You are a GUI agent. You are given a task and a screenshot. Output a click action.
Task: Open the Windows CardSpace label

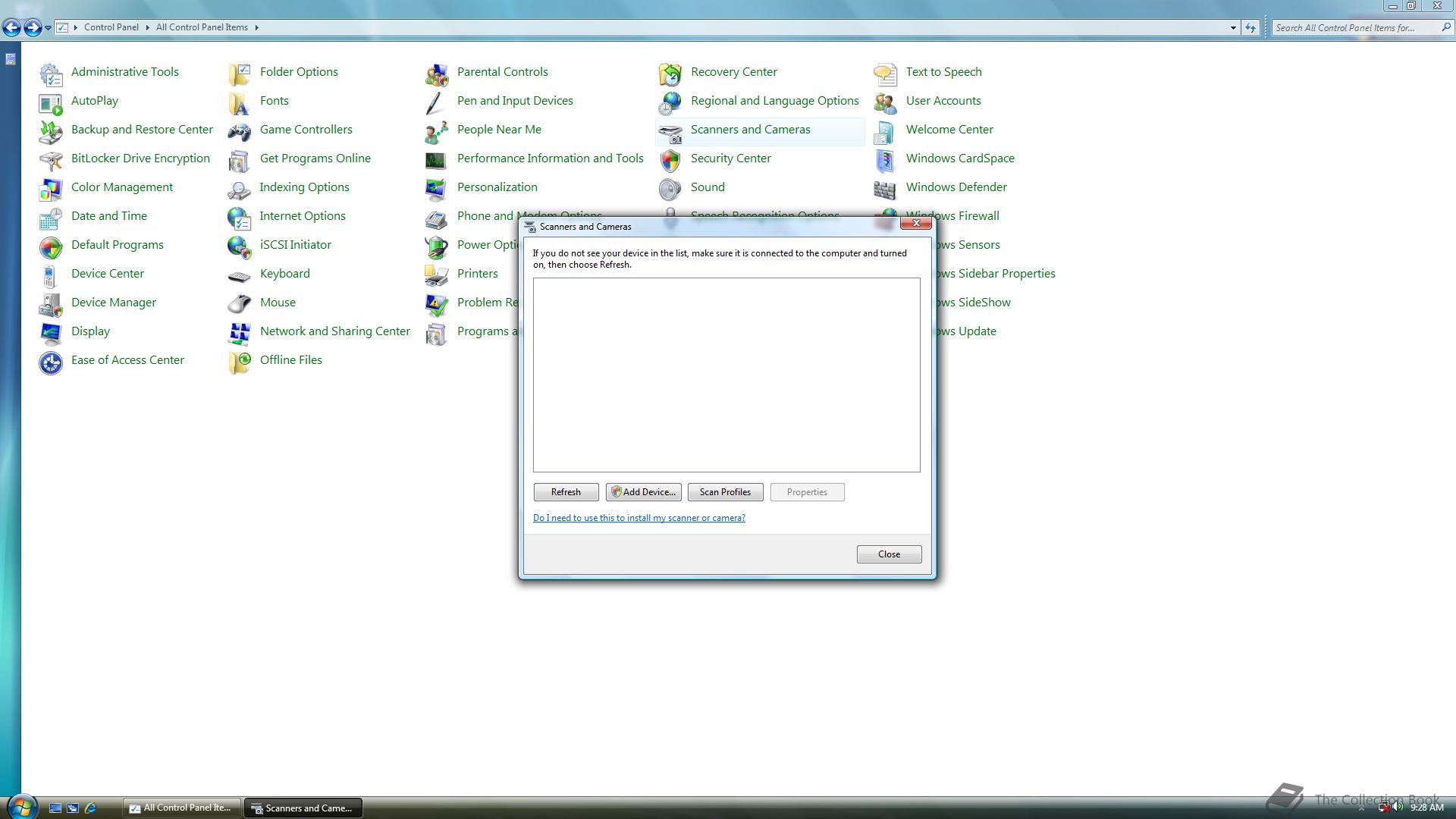(959, 158)
